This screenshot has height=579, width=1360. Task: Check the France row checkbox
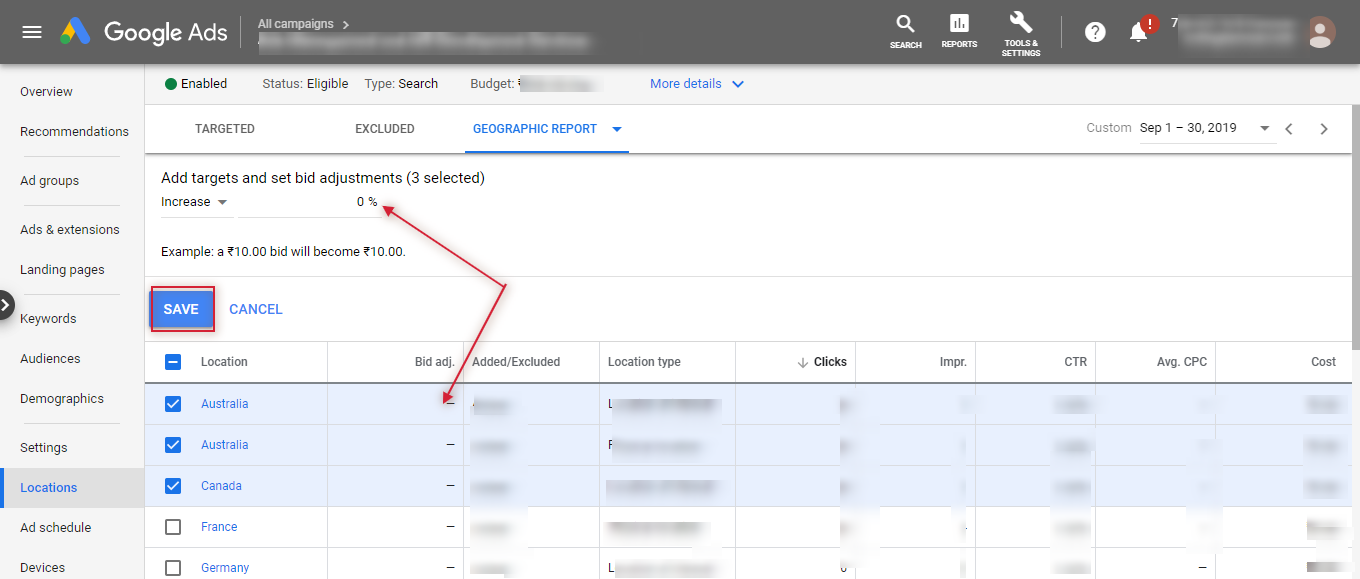coord(173,527)
